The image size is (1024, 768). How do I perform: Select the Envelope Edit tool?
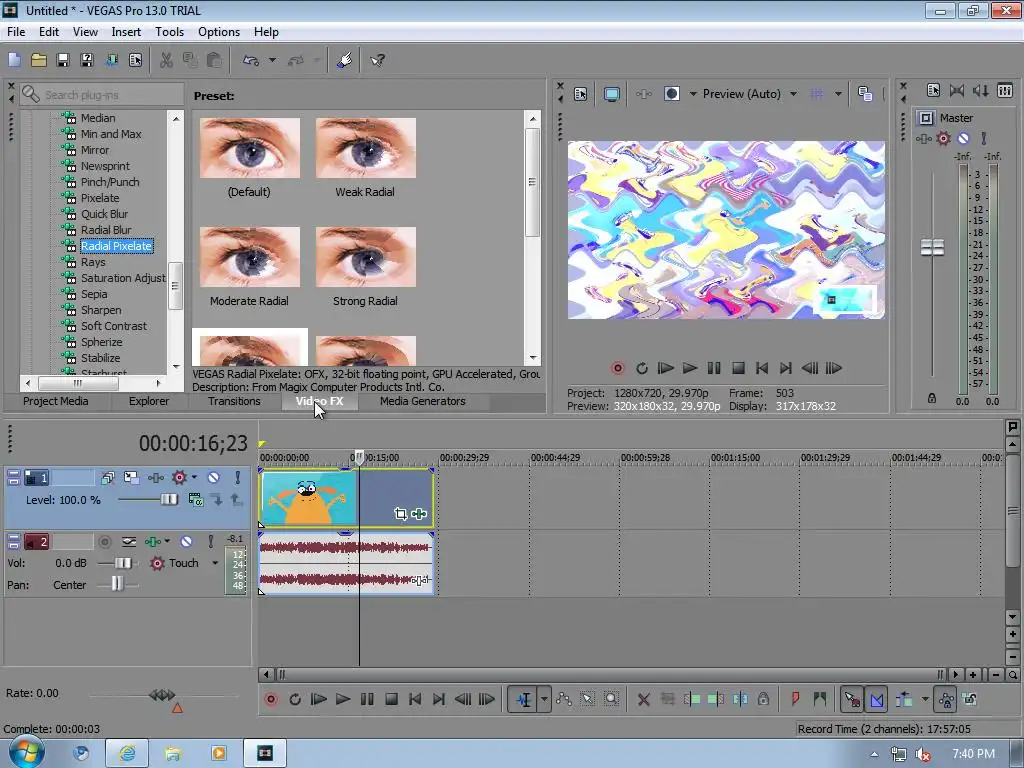[x=564, y=699]
